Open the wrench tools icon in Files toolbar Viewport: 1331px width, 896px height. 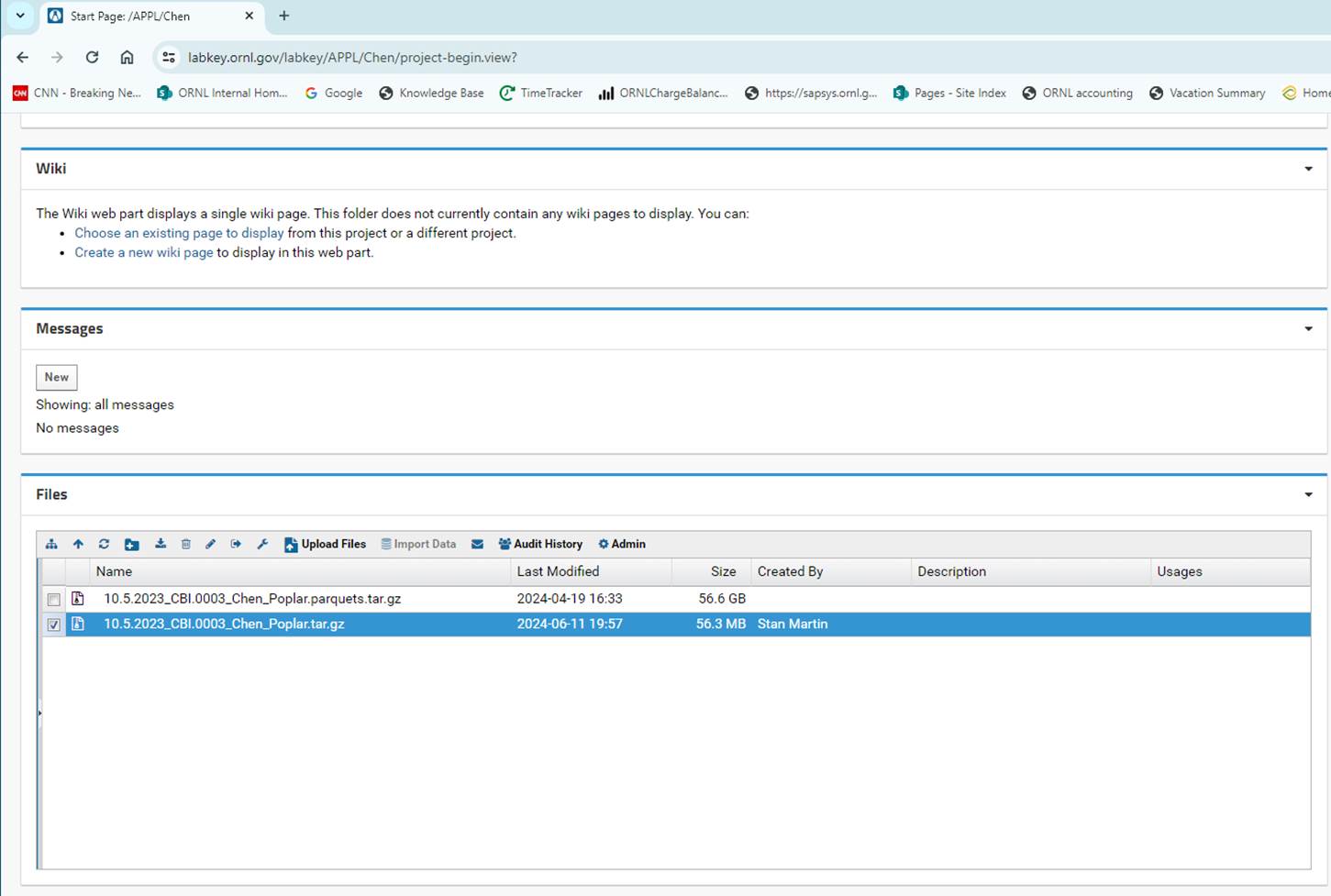coord(262,544)
